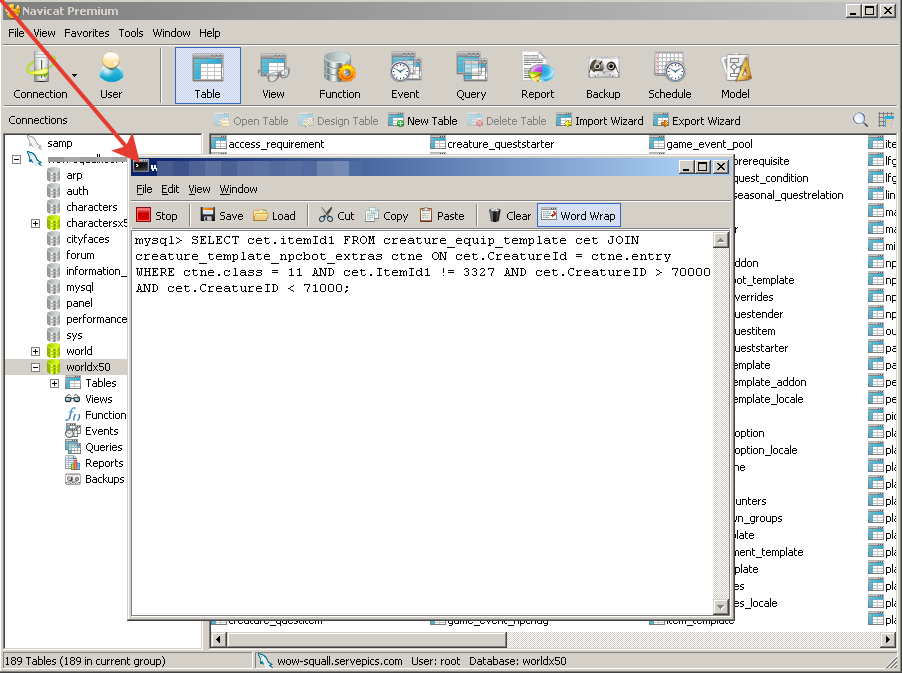Click the console scrollbar down arrow
This screenshot has height=673, width=902.
(x=720, y=606)
